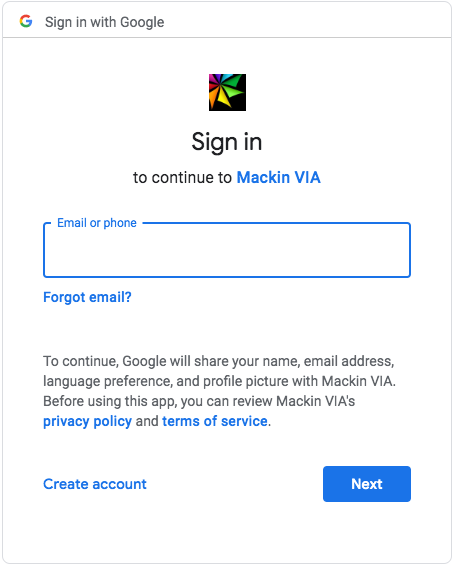Click the word 'and' between the policy links
The image size is (461, 565).
coord(147,421)
